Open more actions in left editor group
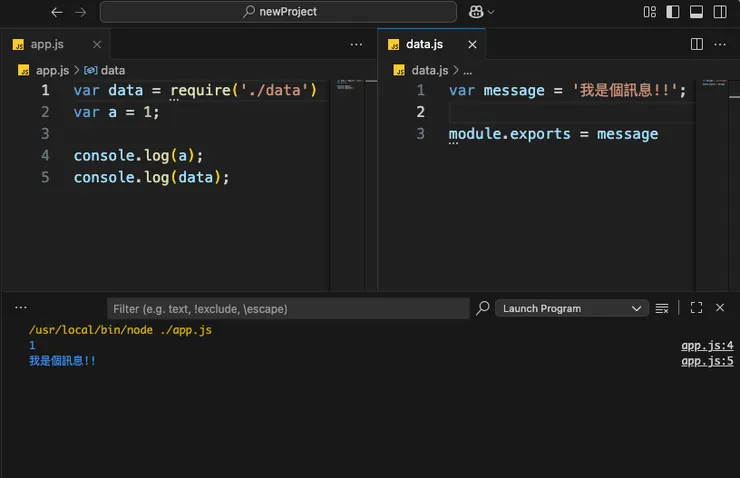The width and height of the screenshot is (740, 478). [x=356, y=44]
